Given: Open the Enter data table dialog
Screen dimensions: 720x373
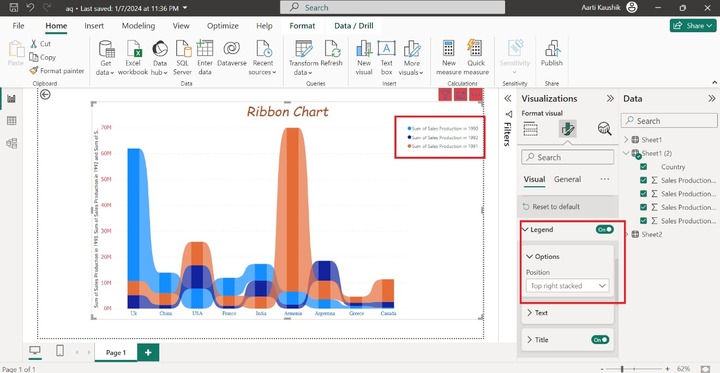Looking at the screenshot, I should point(205,57).
